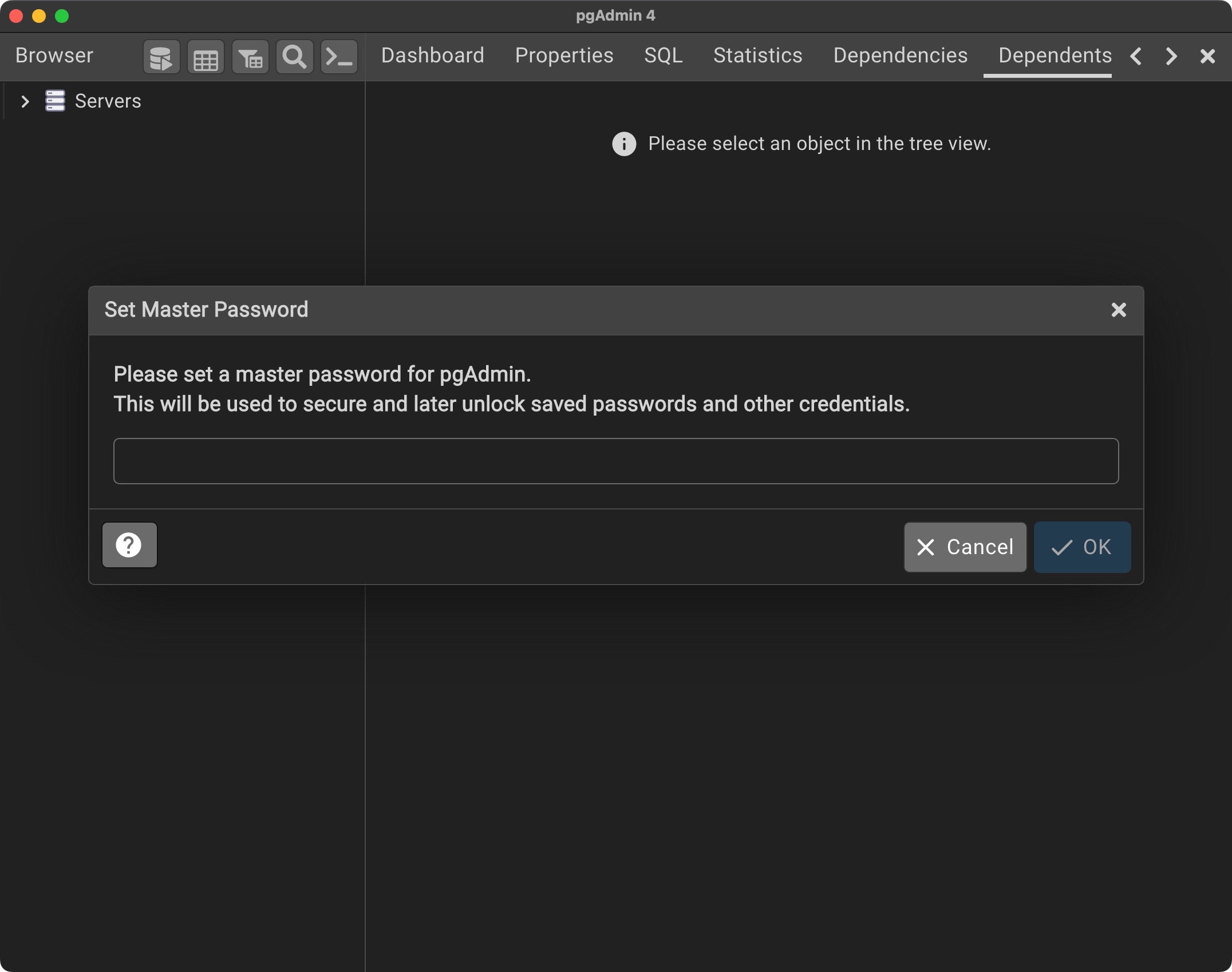Switch to the Dependencies tab
The height and width of the screenshot is (972, 1232).
[x=900, y=56]
